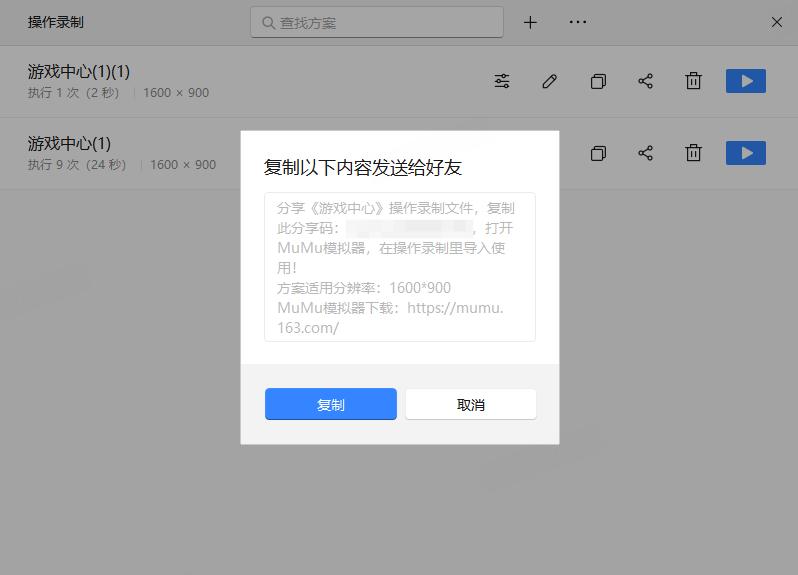
Task: Open settings sliders for 游戏中心(1)(1)
Action: point(502,81)
